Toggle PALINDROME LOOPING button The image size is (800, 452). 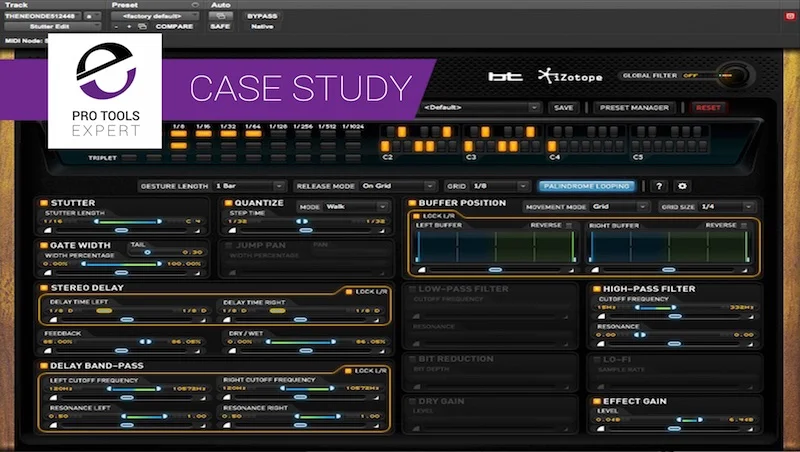pos(587,186)
